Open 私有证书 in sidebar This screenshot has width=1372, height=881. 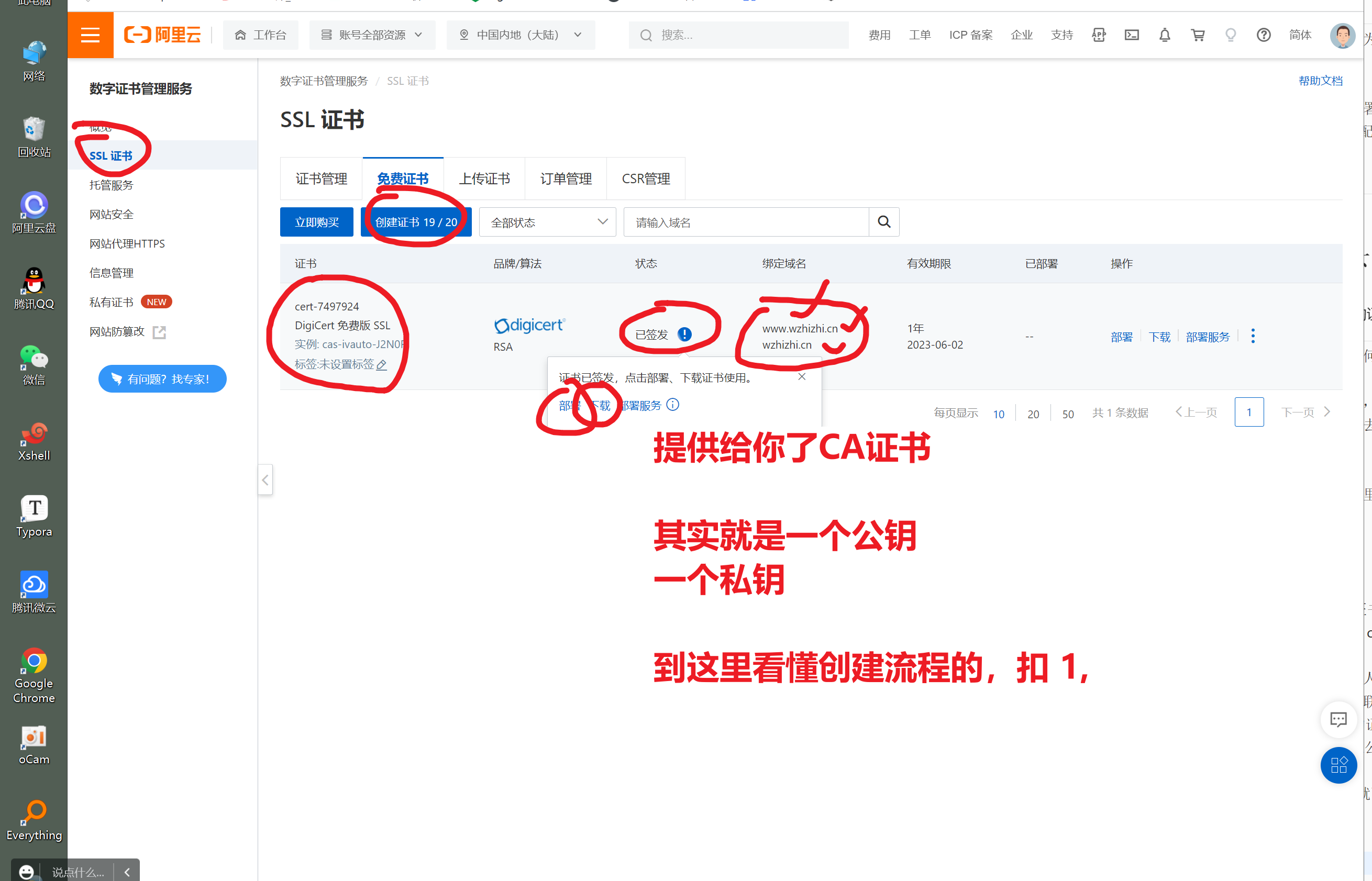tap(111, 302)
